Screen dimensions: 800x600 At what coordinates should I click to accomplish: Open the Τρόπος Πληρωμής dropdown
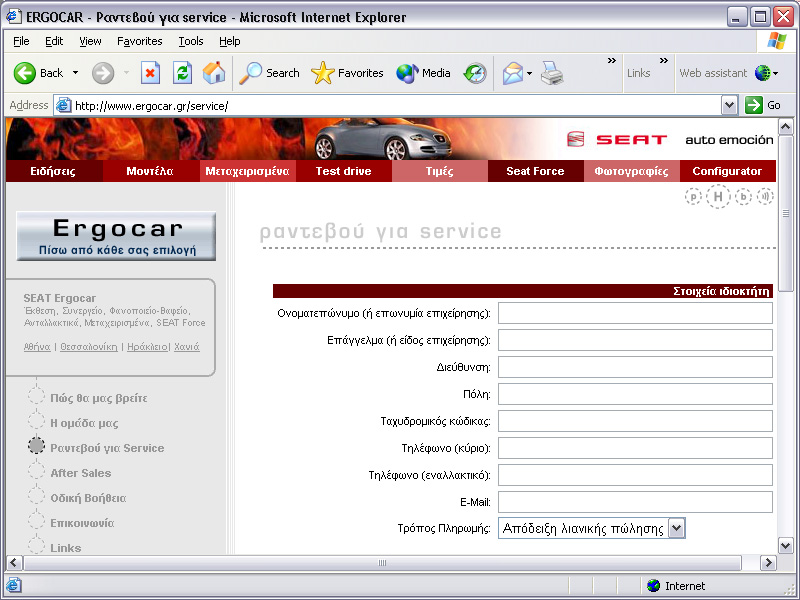coord(592,528)
